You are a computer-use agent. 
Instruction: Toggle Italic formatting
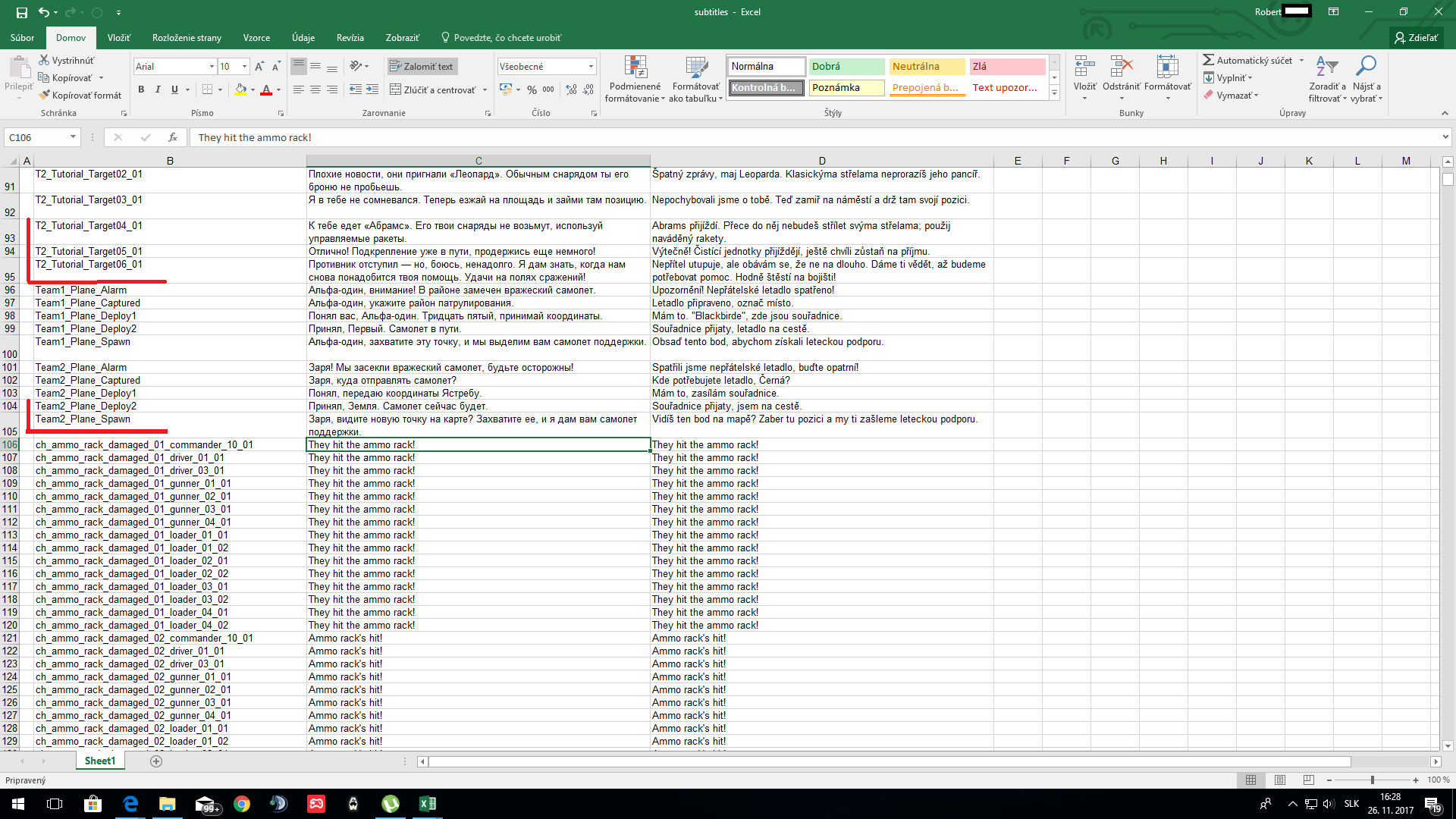[x=158, y=89]
